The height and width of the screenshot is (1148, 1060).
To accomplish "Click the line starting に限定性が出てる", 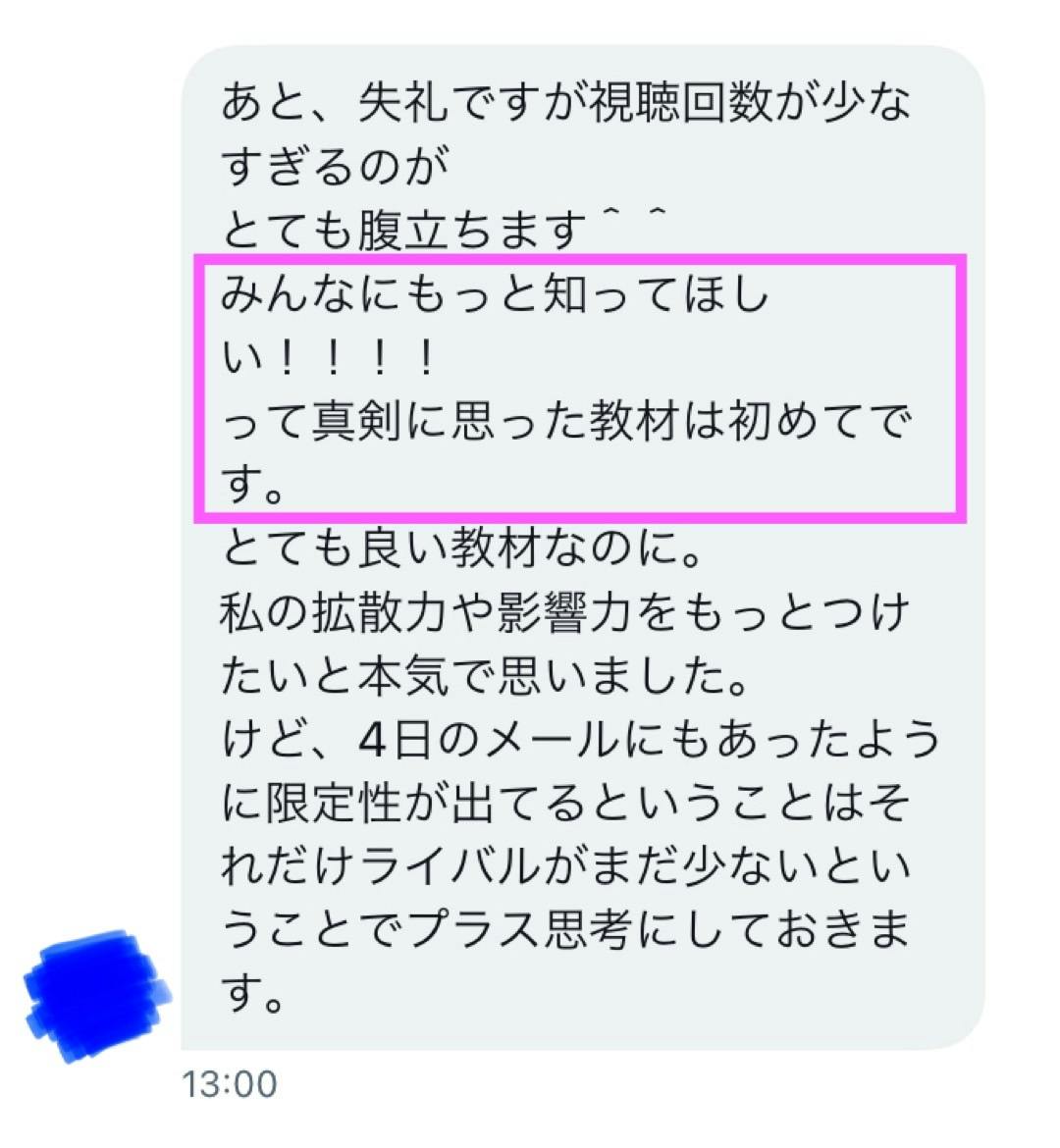I will coord(565,804).
